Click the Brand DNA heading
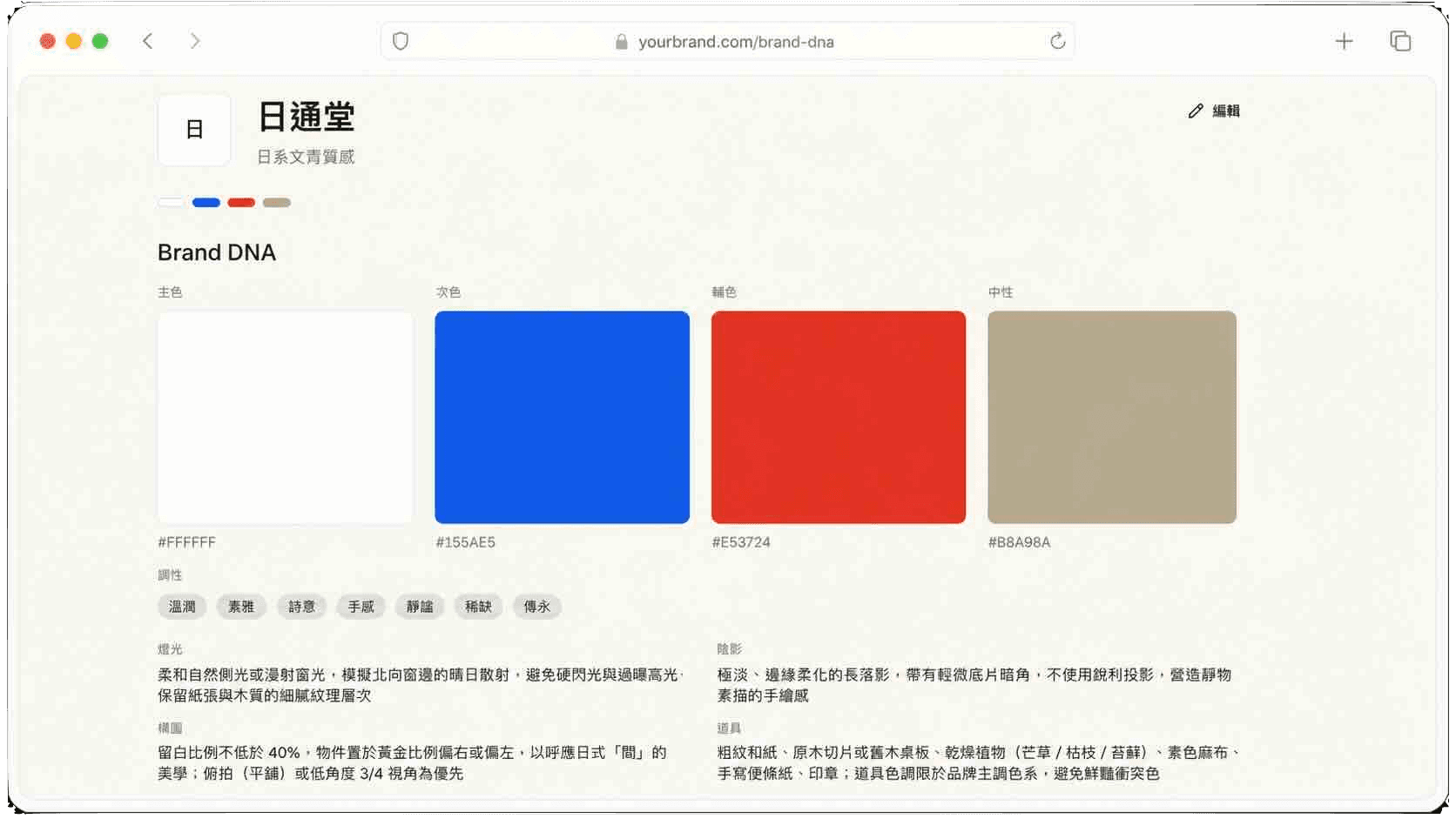Screen dimensions: 1456x819 (217, 252)
